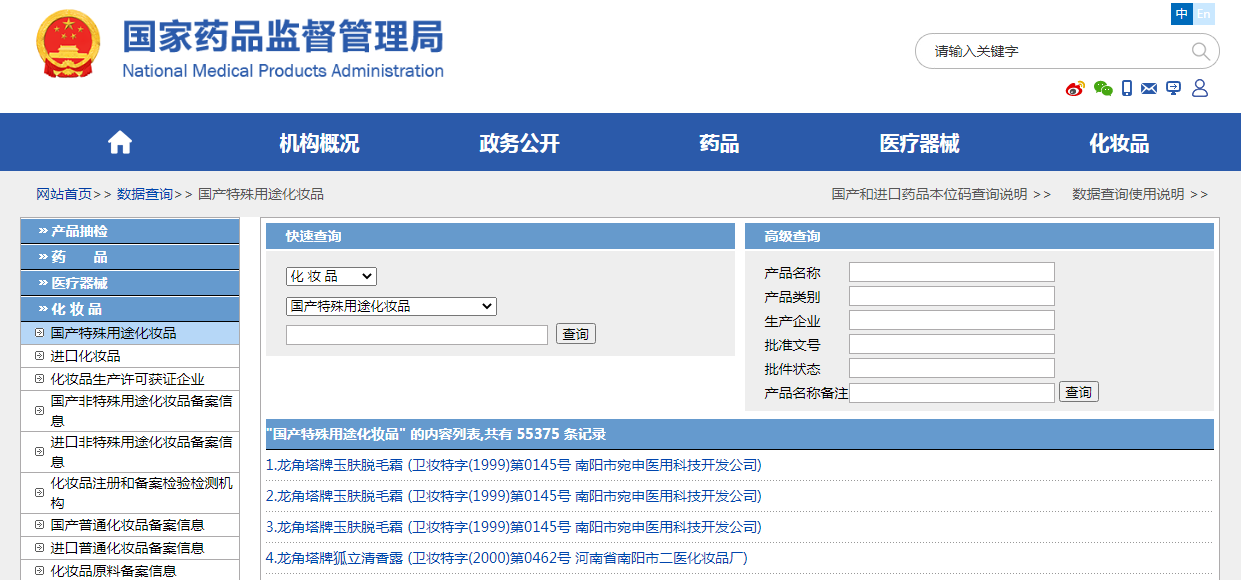Switch language to 中

(x=1181, y=14)
